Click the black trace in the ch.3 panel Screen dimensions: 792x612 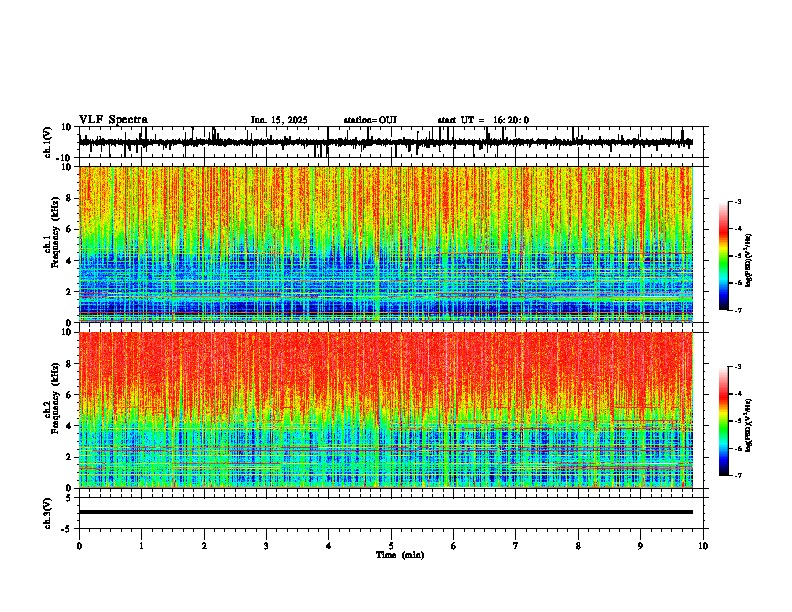click(x=386, y=512)
